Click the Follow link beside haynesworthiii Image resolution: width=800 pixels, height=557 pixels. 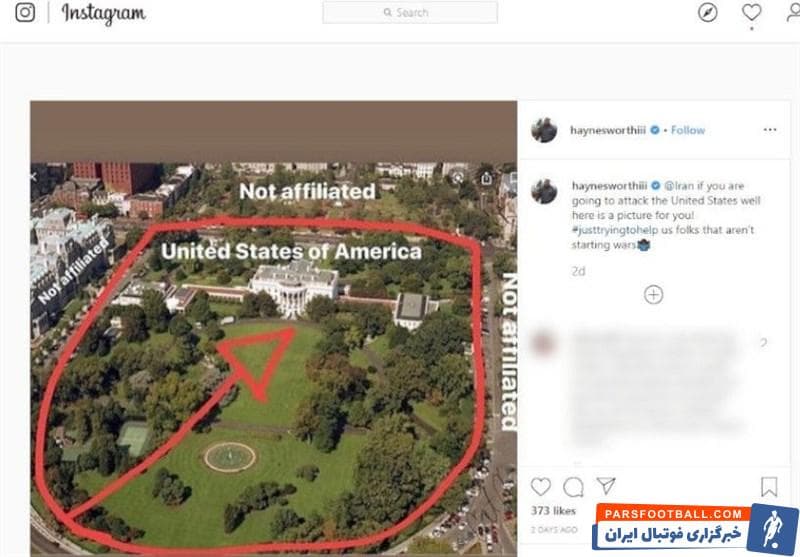688,130
